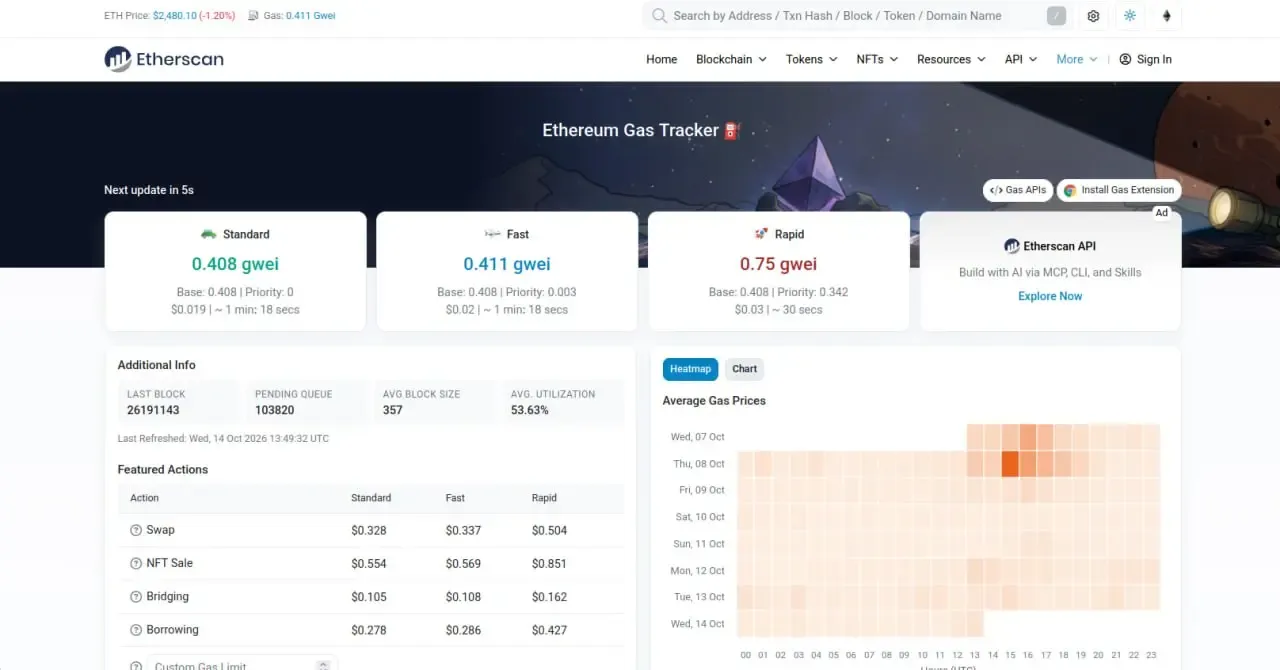The width and height of the screenshot is (1280, 670).
Task: Click the Fast 0.411 gwei value
Action: pyautogui.click(x=507, y=264)
